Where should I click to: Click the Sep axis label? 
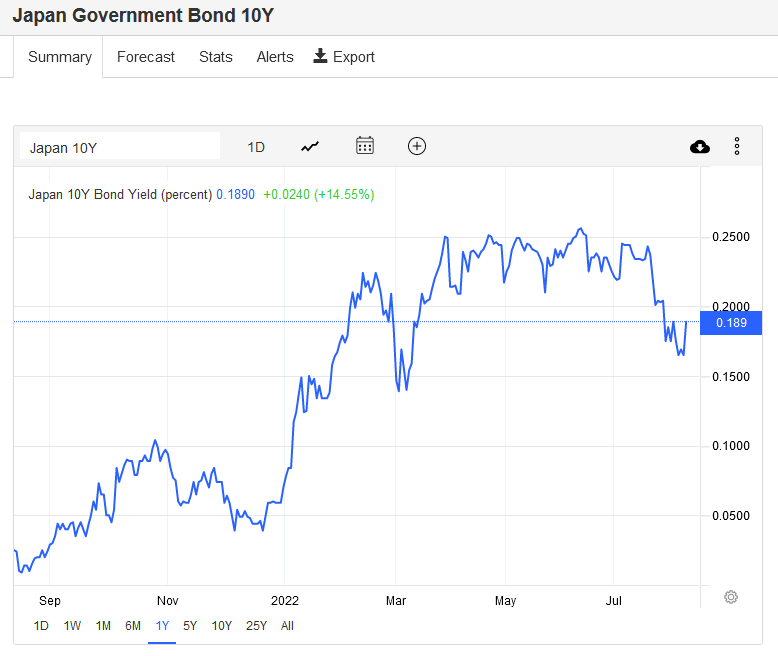click(50, 601)
